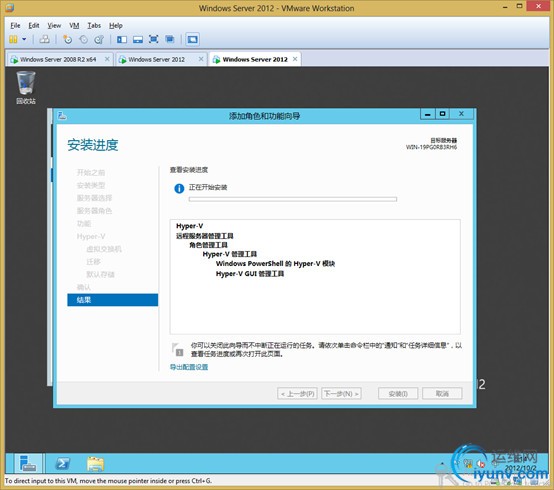Click the 安装类型 step in the sidebar
The image size is (554, 490).
click(91, 185)
